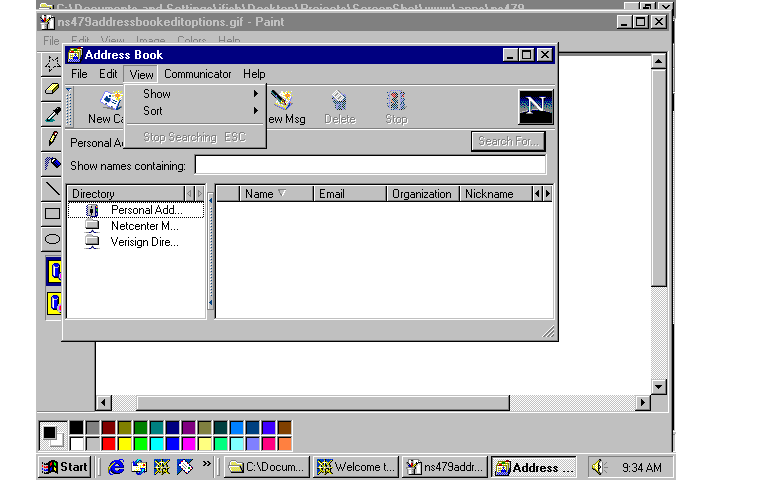Select the Verisign Dire... directory entry
Screen dimensions: 770x480
pyautogui.click(x=144, y=242)
